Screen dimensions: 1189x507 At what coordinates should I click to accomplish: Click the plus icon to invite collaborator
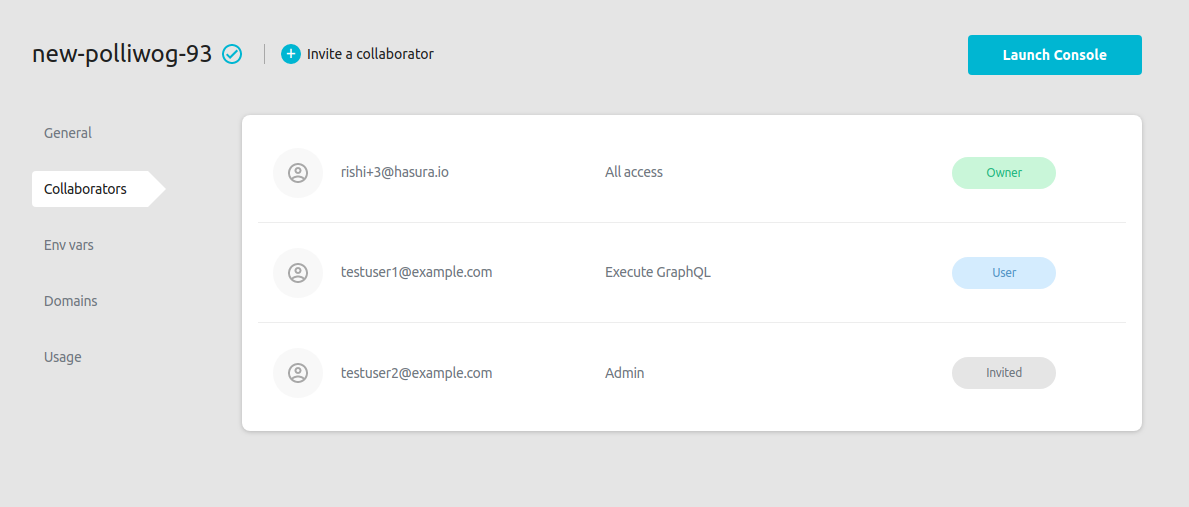tap(291, 54)
